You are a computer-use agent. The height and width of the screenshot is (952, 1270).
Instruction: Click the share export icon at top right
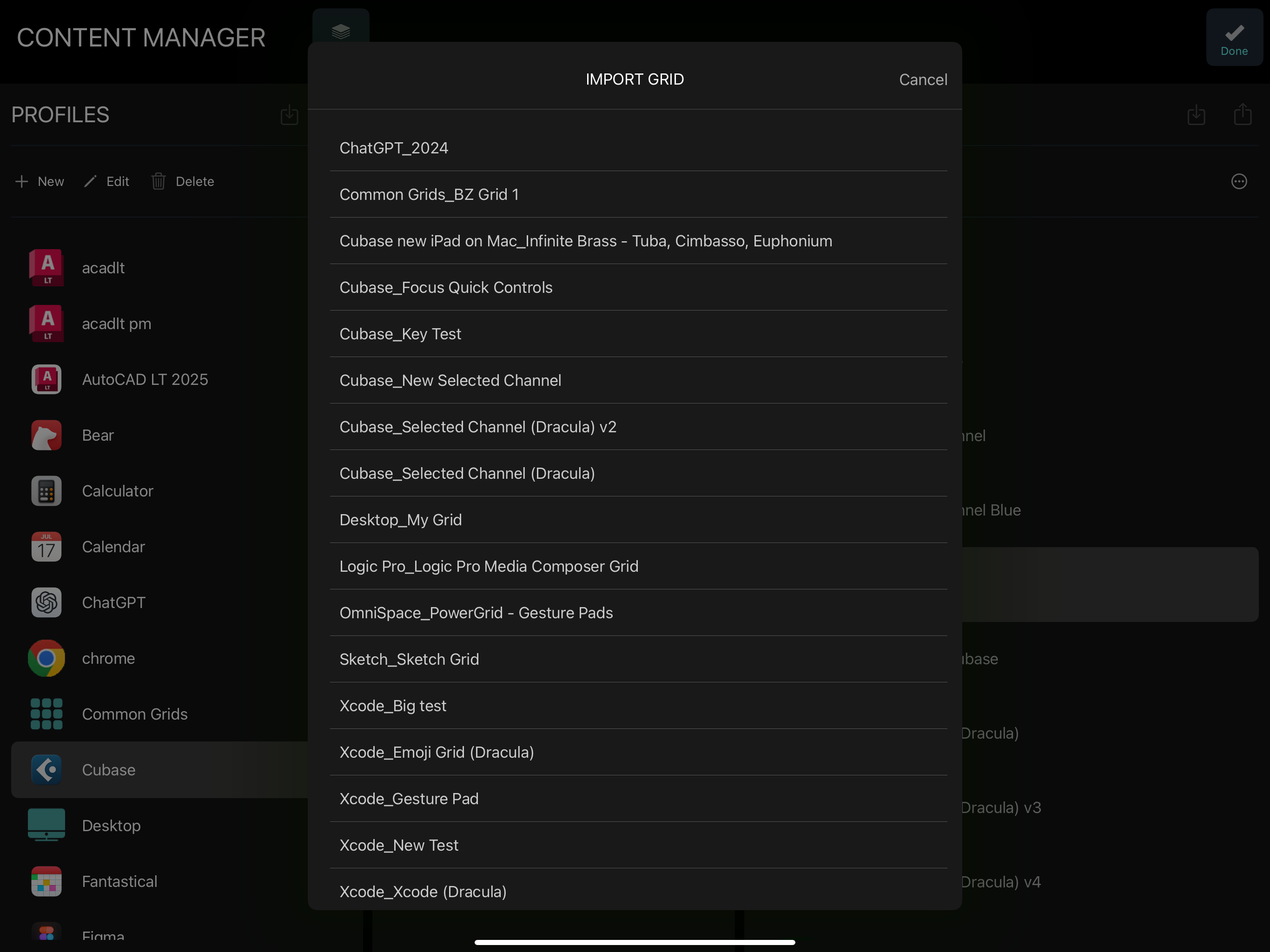tap(1243, 114)
